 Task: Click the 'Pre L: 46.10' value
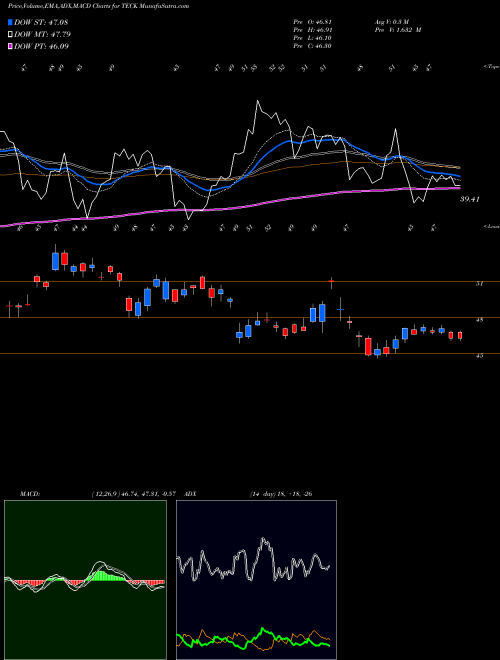[312, 38]
